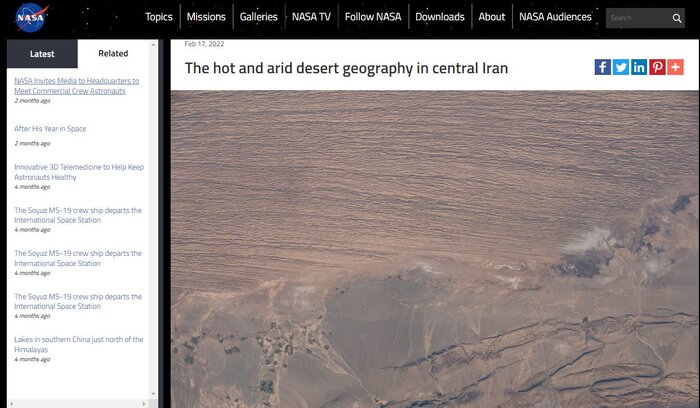
Task: Select the Latest tab
Action: [x=42, y=54]
